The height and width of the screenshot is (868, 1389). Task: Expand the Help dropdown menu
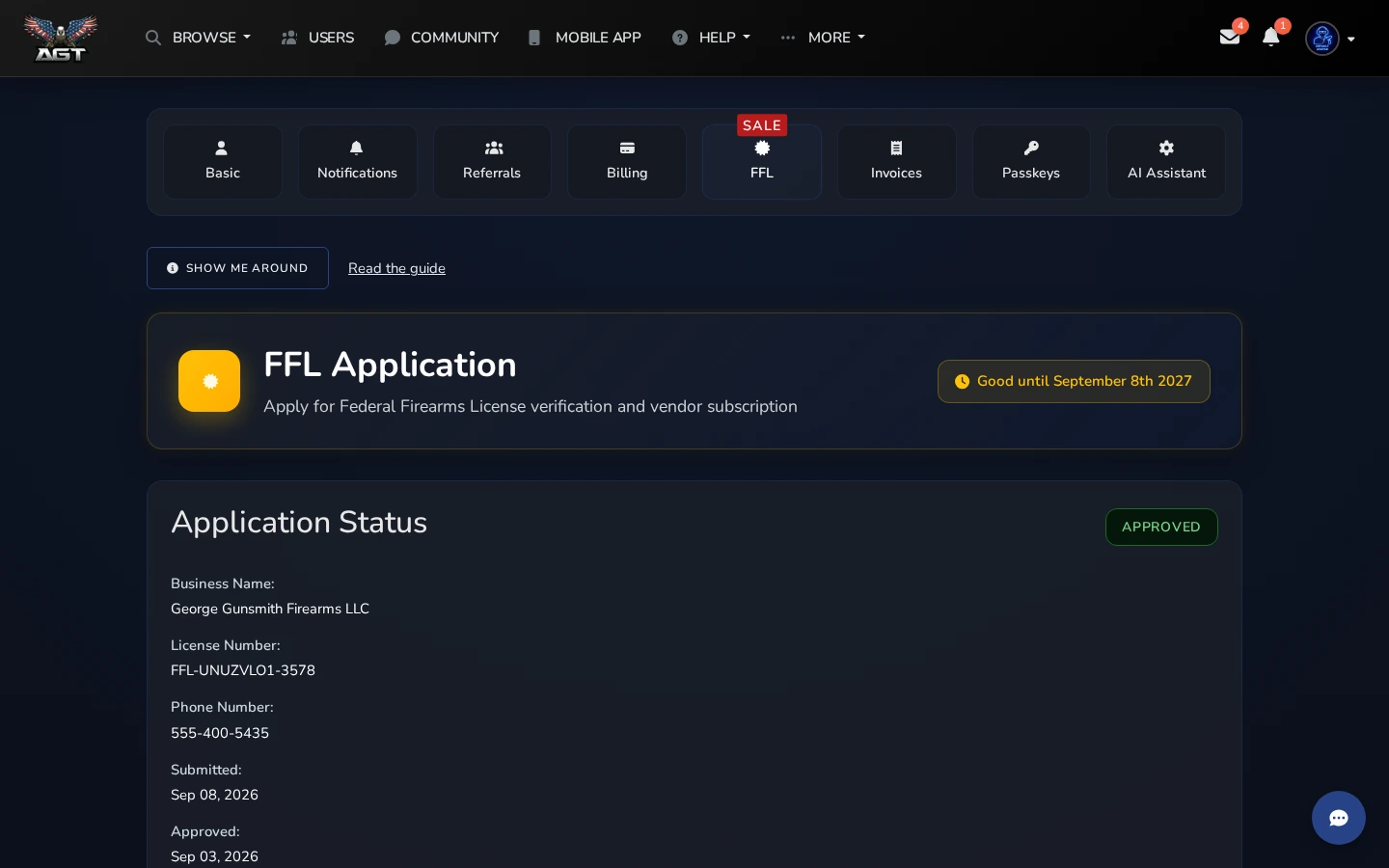coord(724,38)
